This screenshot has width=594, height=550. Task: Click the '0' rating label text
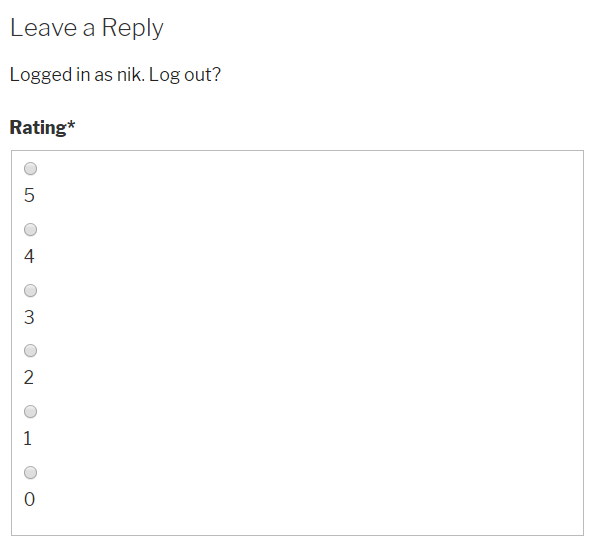click(x=30, y=499)
